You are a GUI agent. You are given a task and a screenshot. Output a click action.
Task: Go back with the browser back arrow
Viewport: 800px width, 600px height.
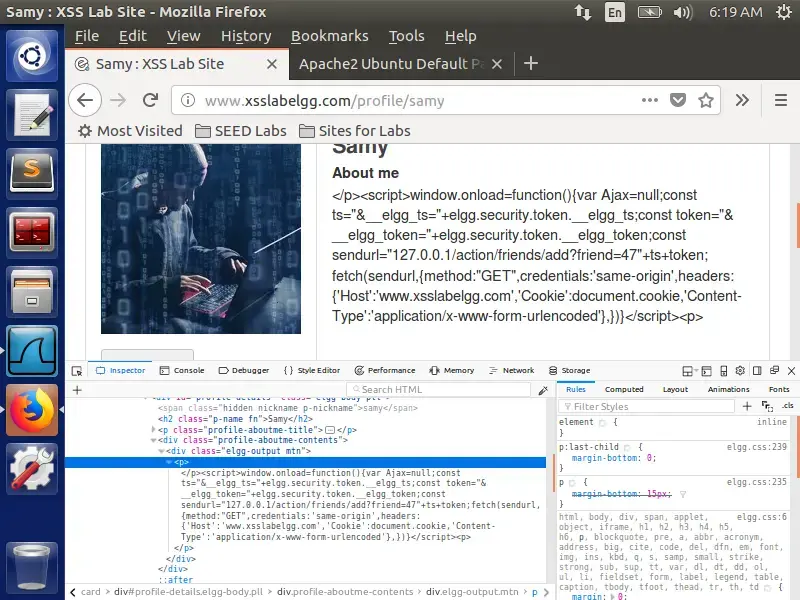tap(85, 100)
